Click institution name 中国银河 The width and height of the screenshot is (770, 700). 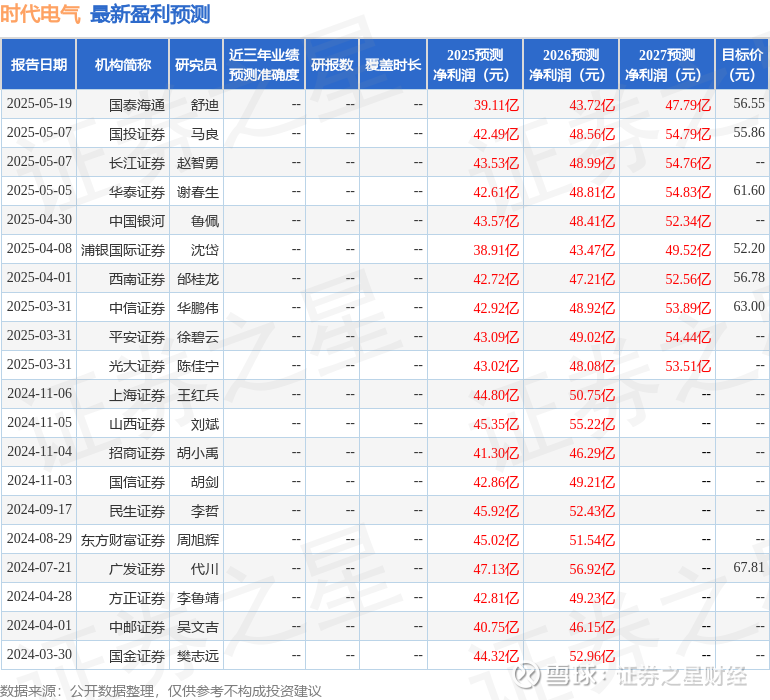click(137, 221)
